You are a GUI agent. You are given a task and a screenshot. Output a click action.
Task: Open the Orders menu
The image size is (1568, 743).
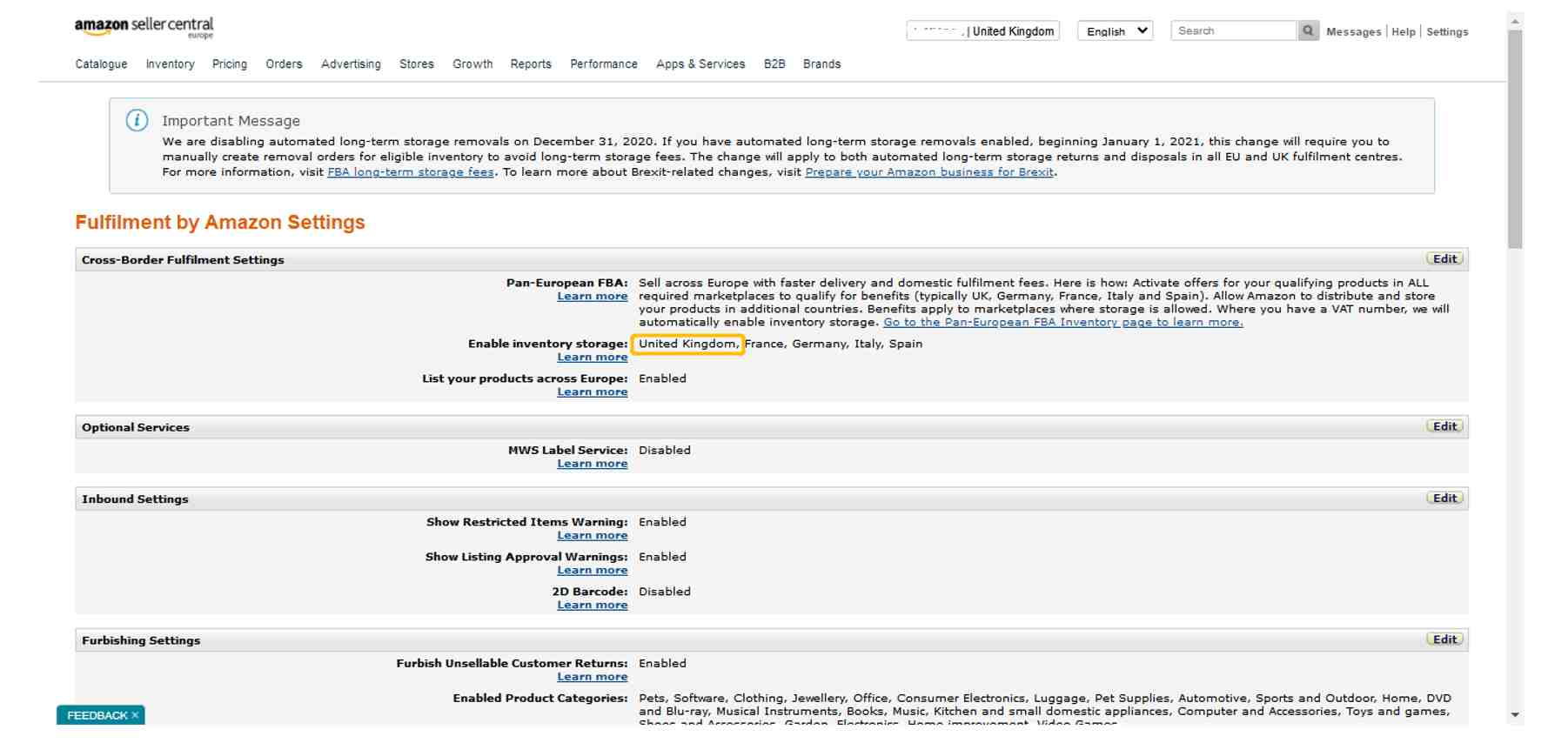(284, 64)
